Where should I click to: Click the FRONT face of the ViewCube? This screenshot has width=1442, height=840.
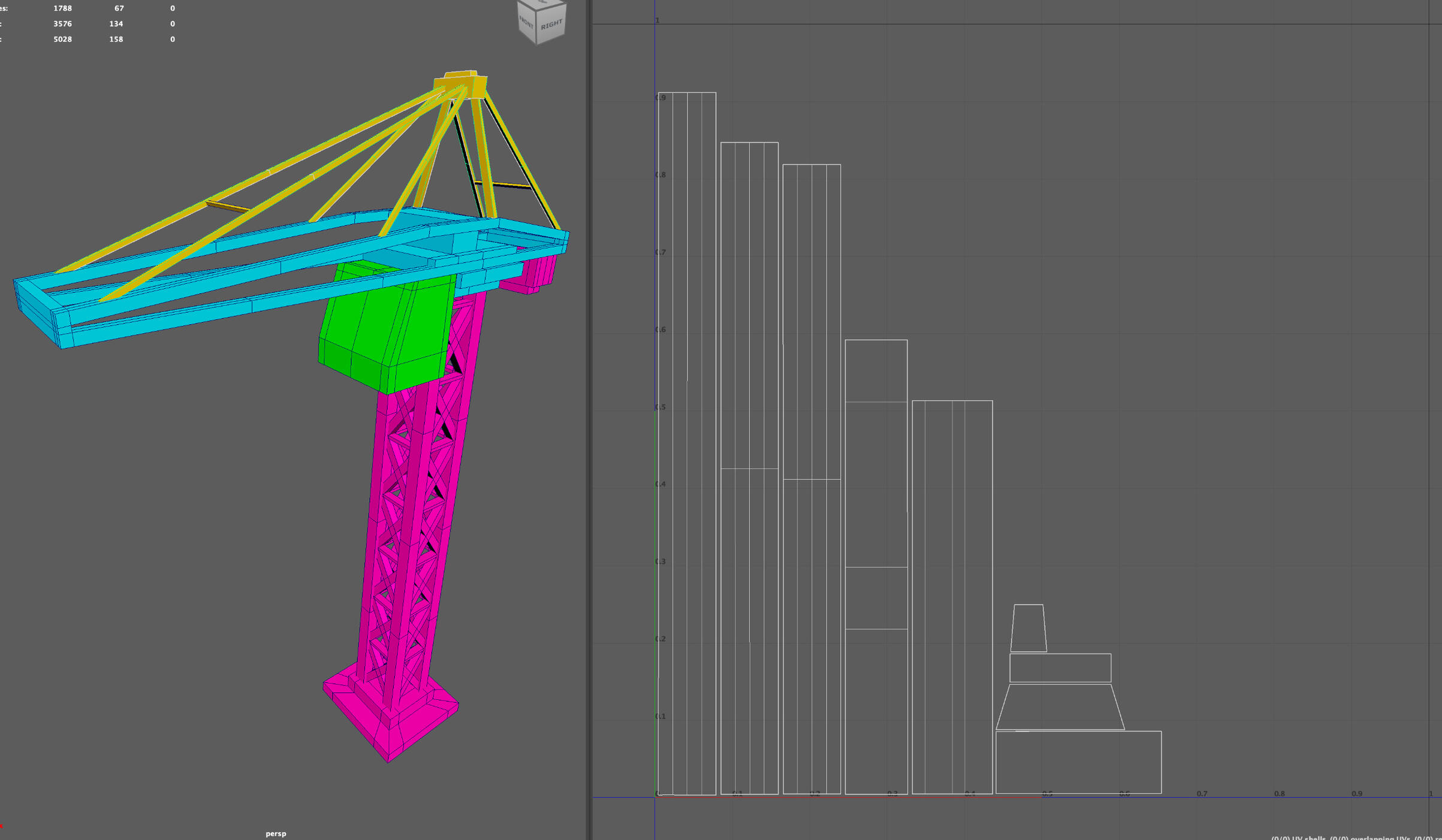point(526,24)
